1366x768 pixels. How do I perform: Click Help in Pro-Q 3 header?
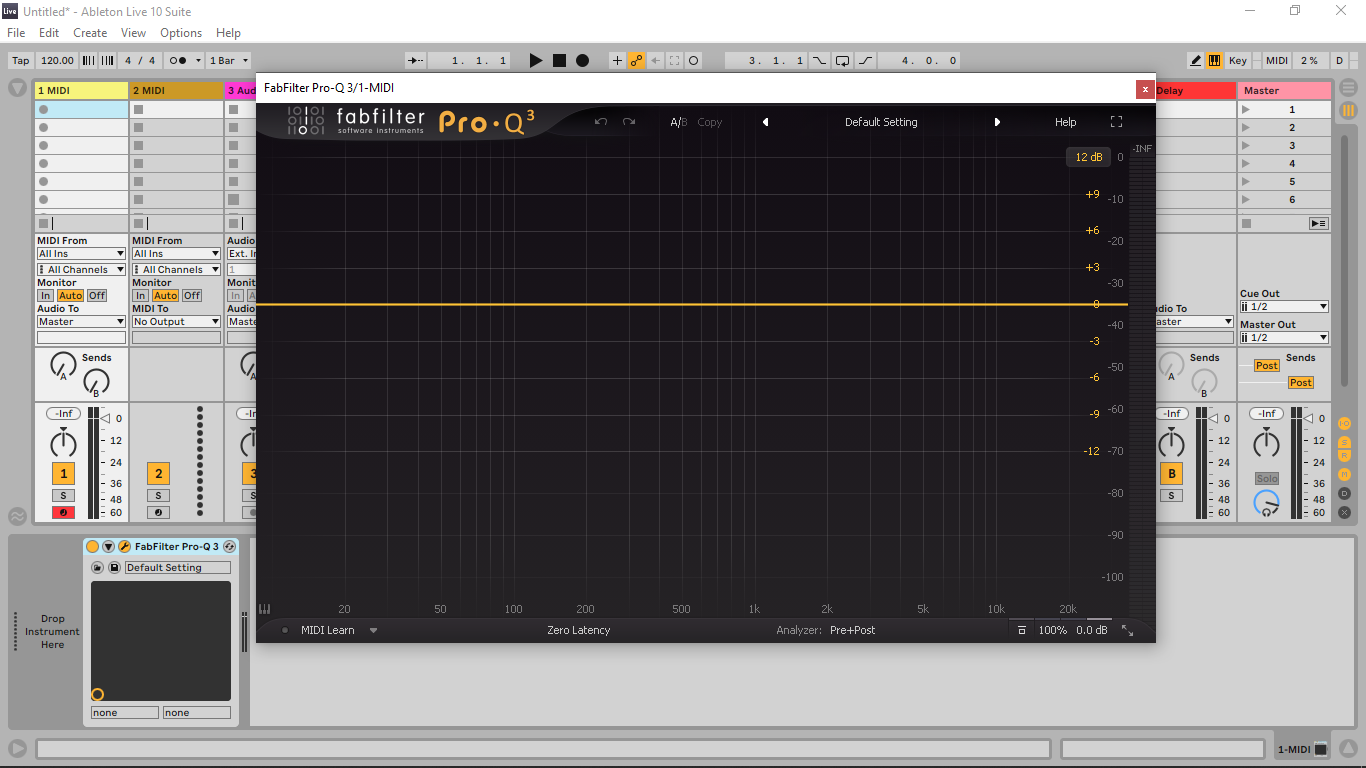pos(1066,122)
